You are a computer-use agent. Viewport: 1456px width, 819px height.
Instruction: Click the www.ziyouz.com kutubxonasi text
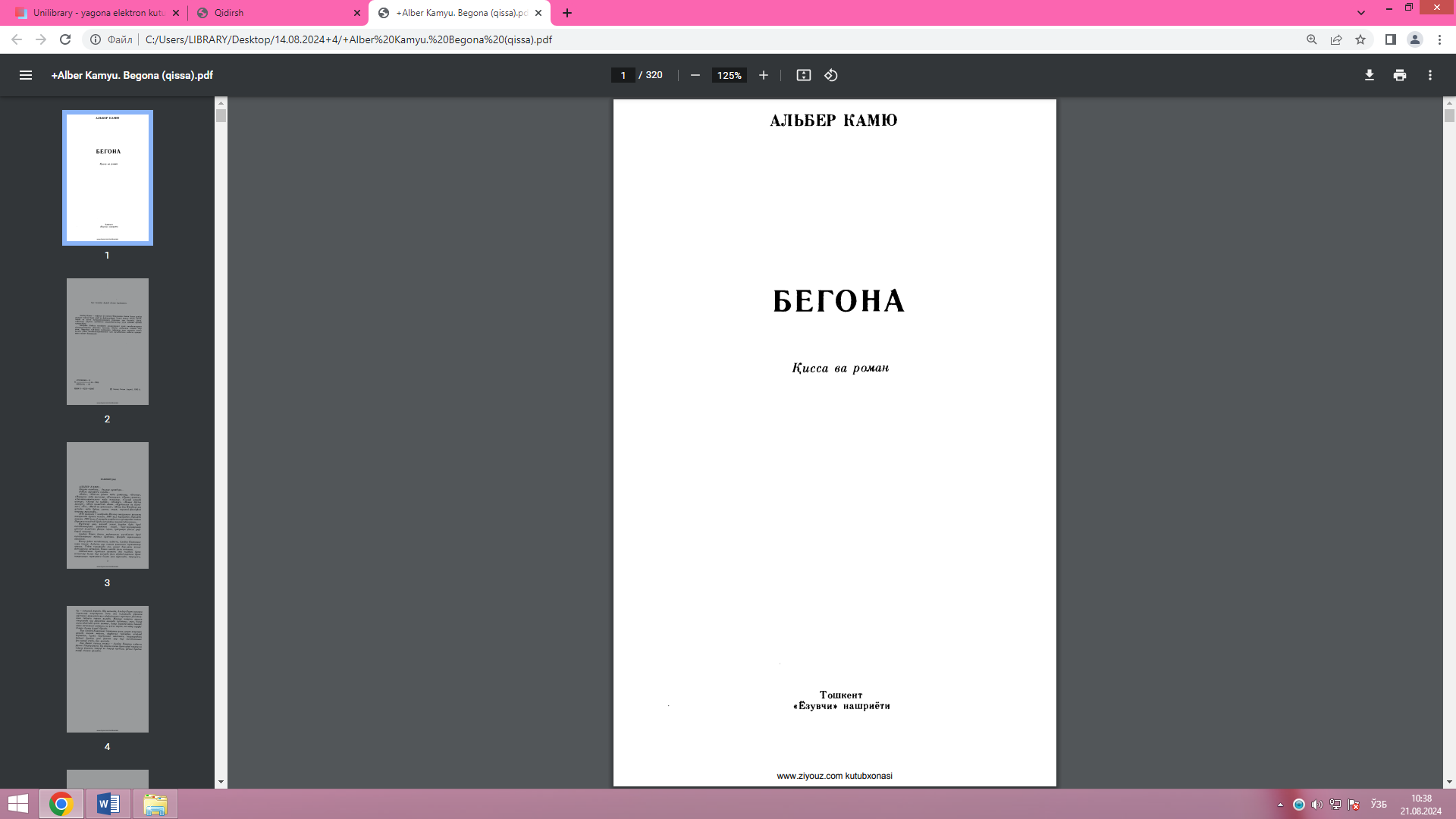click(834, 776)
